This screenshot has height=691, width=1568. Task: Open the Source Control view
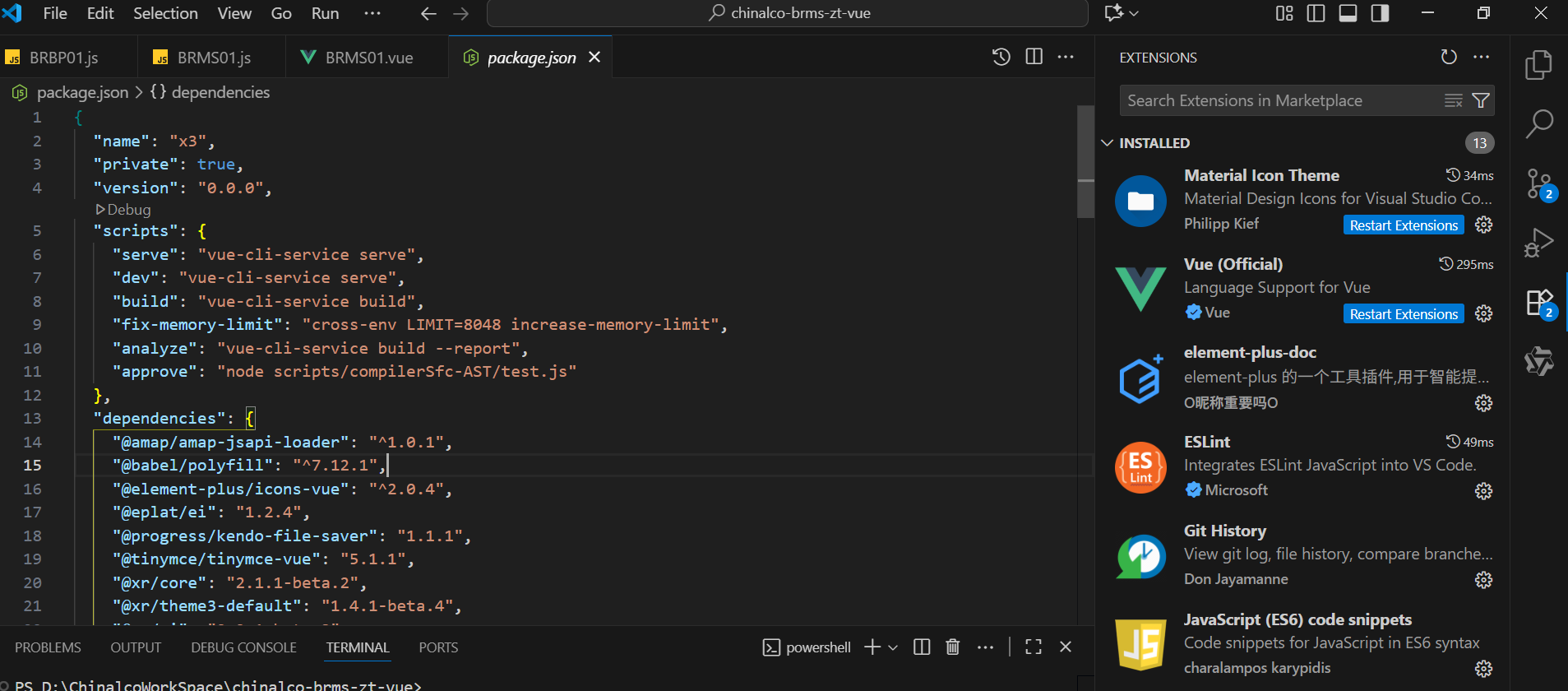pos(1539,184)
